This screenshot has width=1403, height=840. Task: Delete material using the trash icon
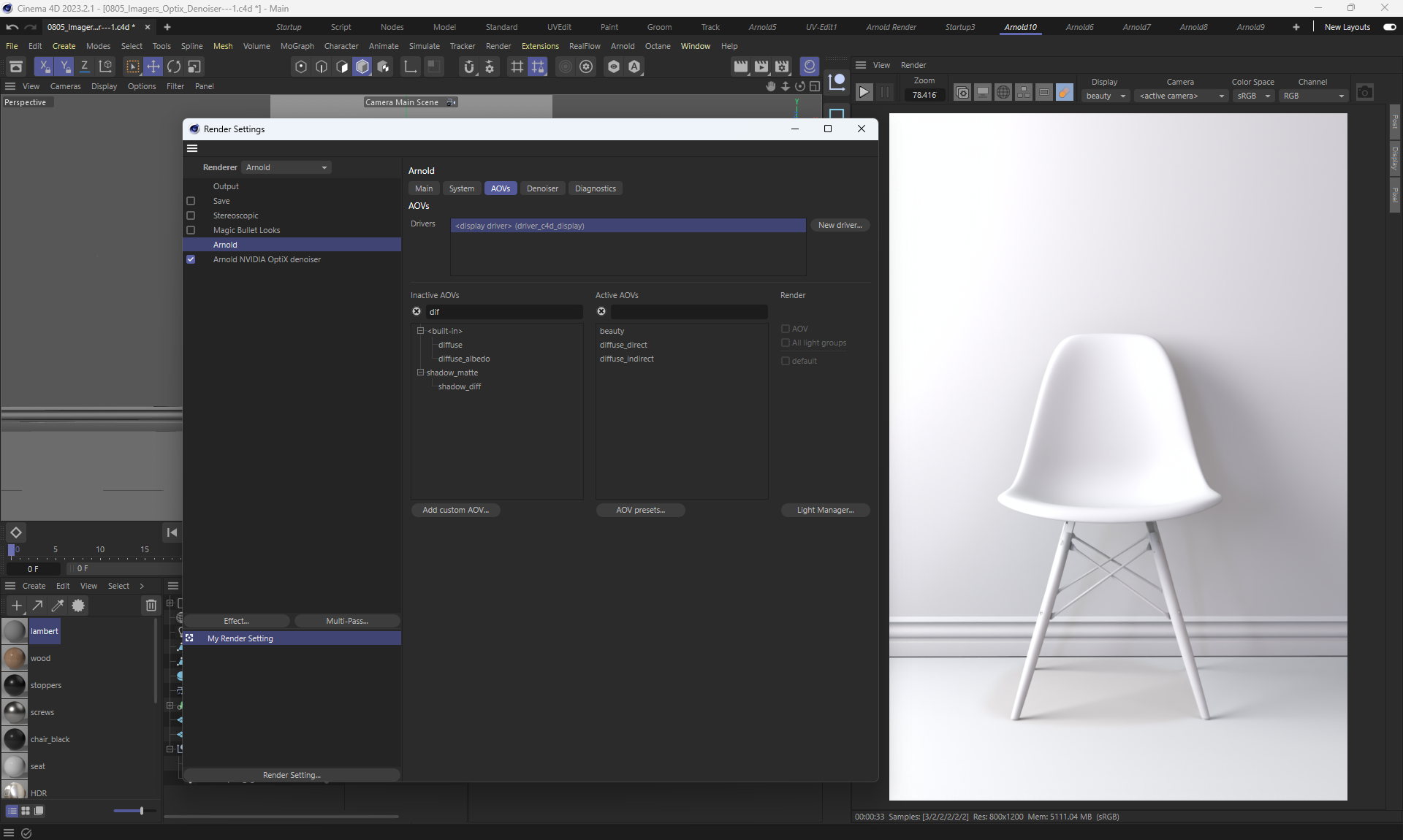point(151,606)
